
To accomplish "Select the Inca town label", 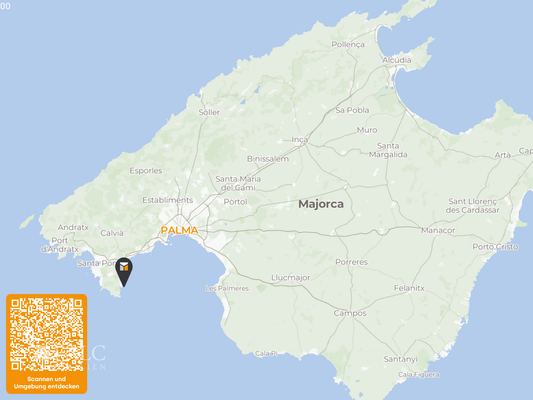I will click(x=299, y=140).
